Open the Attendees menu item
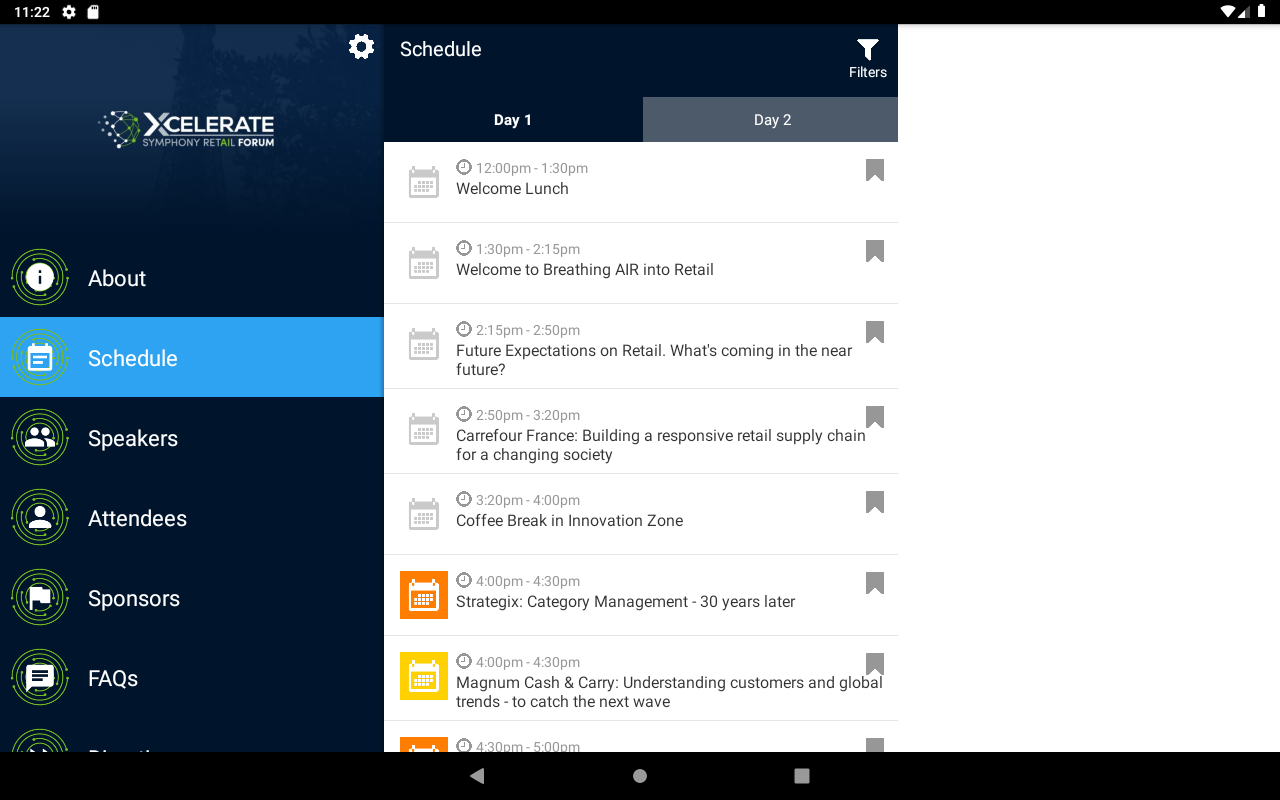The height and width of the screenshot is (800, 1280). click(x=192, y=518)
